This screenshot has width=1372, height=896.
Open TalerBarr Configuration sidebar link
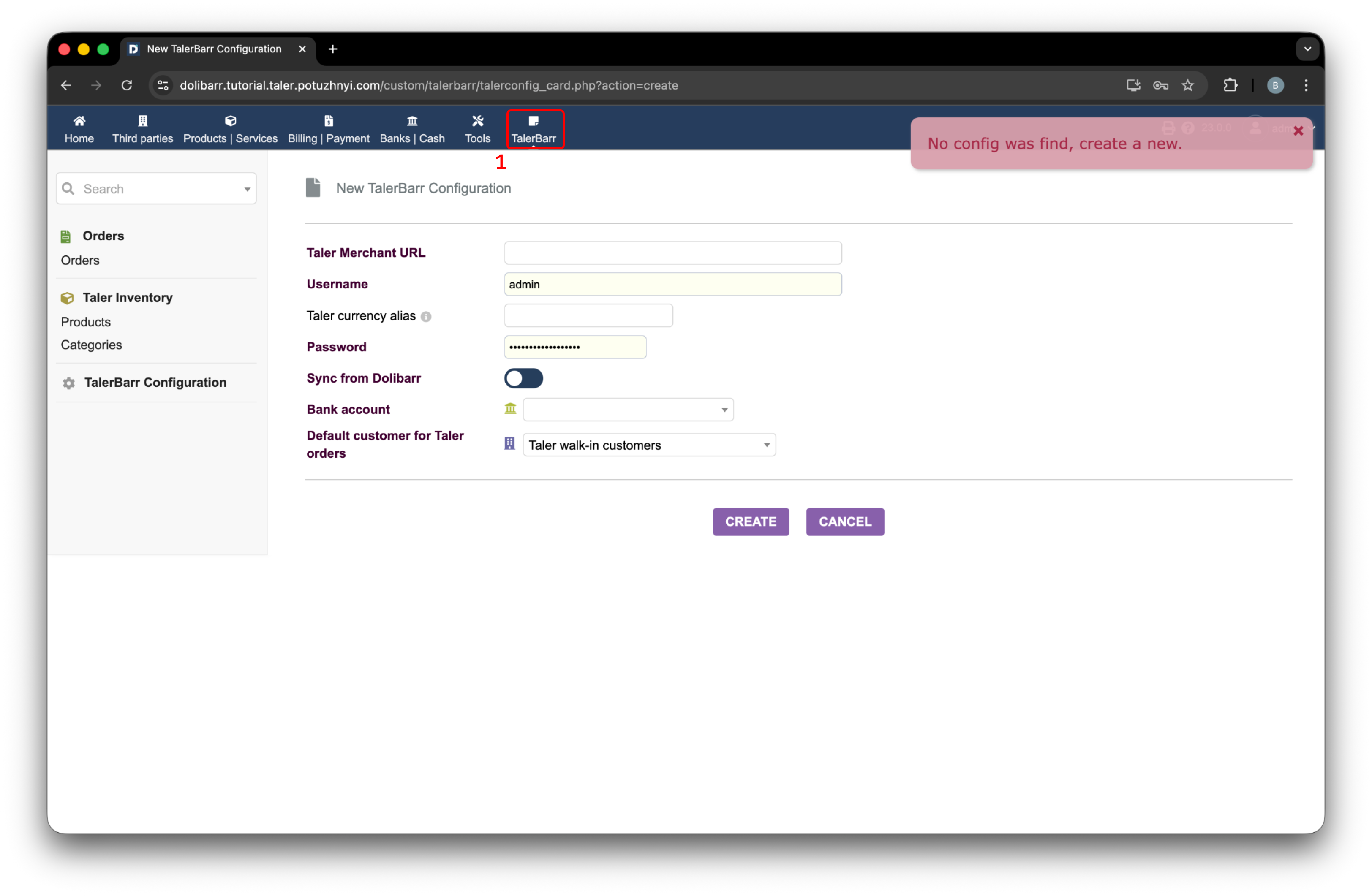(x=155, y=383)
